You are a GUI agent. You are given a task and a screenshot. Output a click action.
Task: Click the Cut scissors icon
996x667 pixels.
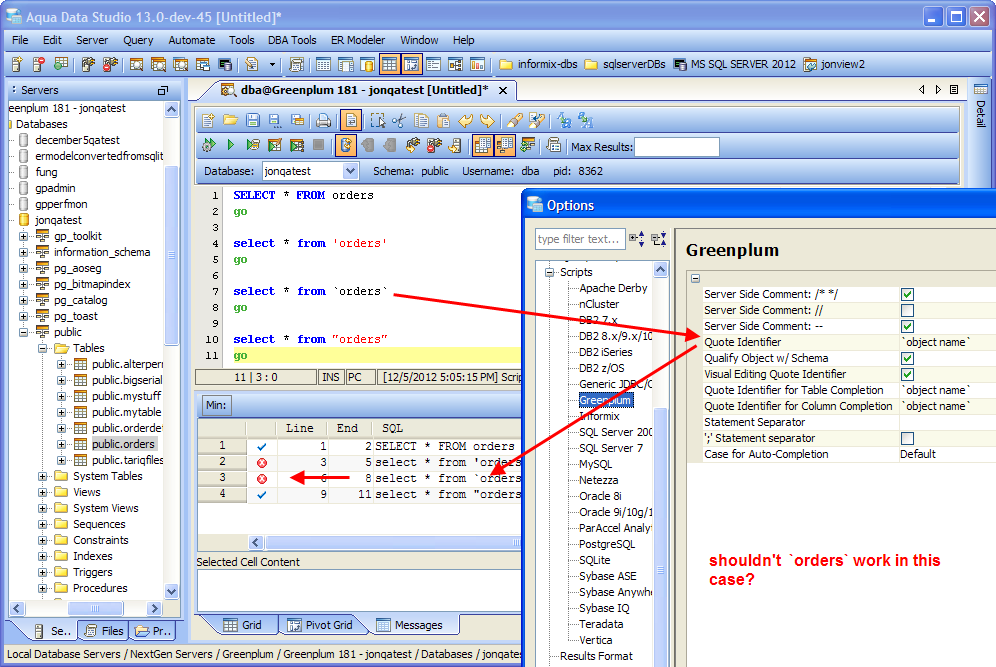pyautogui.click(x=399, y=120)
